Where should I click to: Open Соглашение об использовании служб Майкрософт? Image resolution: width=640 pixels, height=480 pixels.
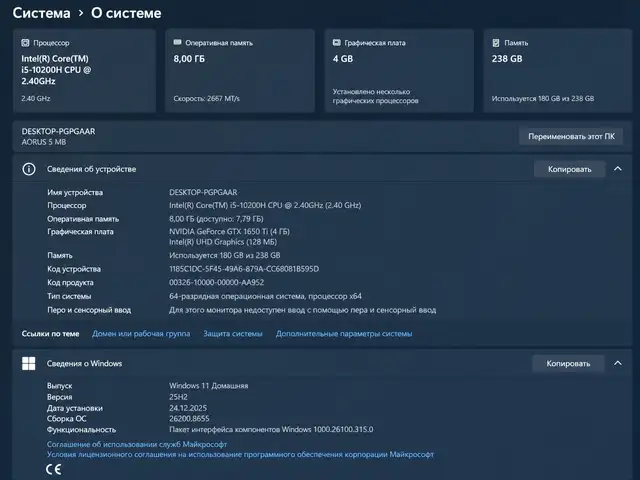click(x=137, y=444)
